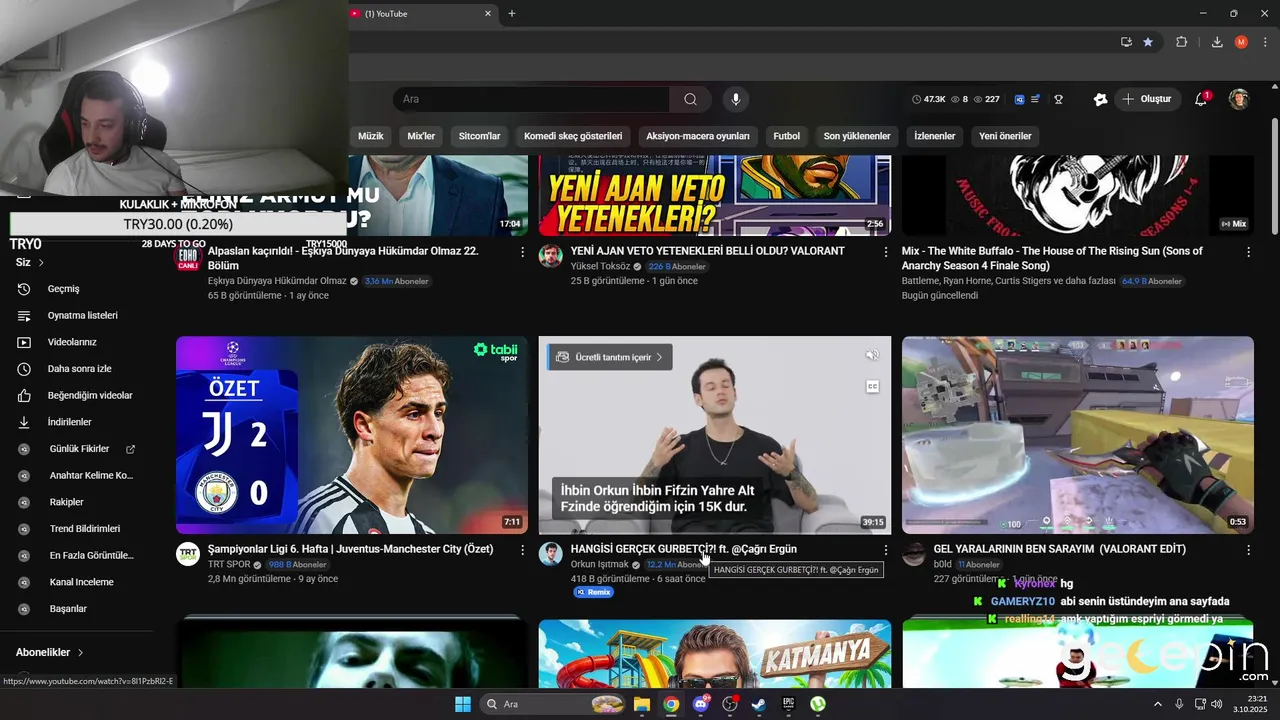Image resolution: width=1280 pixels, height=720 pixels.
Task: Click the install app icon in address bar
Action: 1126,42
